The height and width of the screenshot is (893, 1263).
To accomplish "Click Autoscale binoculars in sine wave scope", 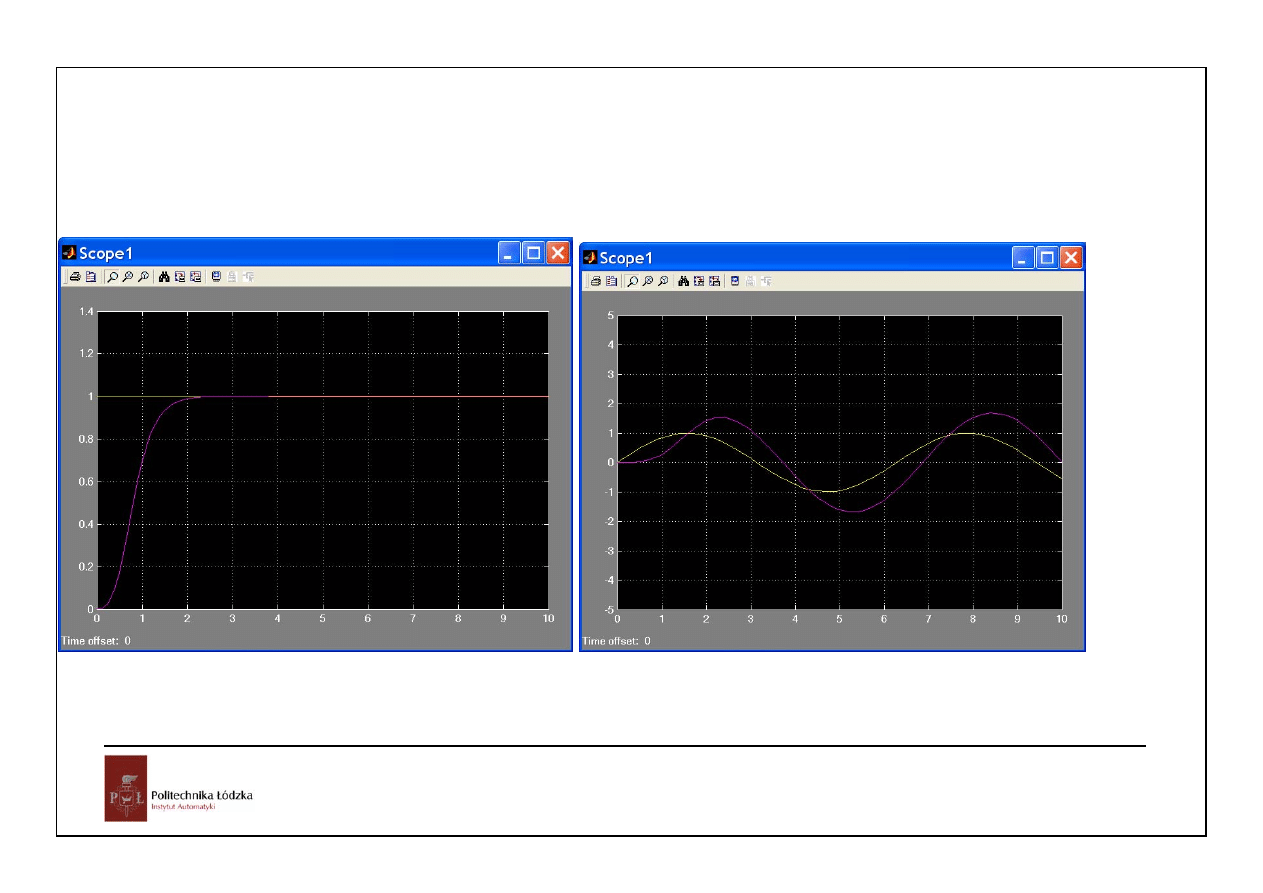I will pyautogui.click(x=684, y=282).
